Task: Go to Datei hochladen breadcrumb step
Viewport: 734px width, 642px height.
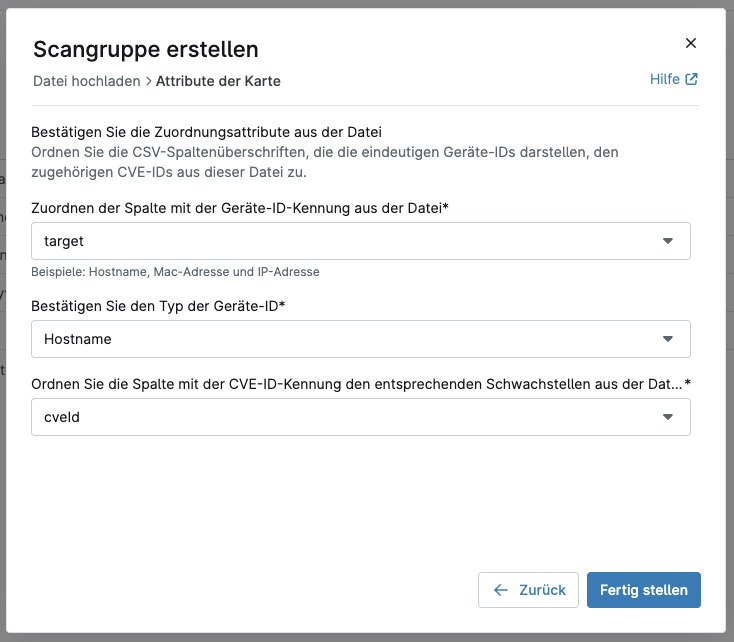Action: pos(87,81)
